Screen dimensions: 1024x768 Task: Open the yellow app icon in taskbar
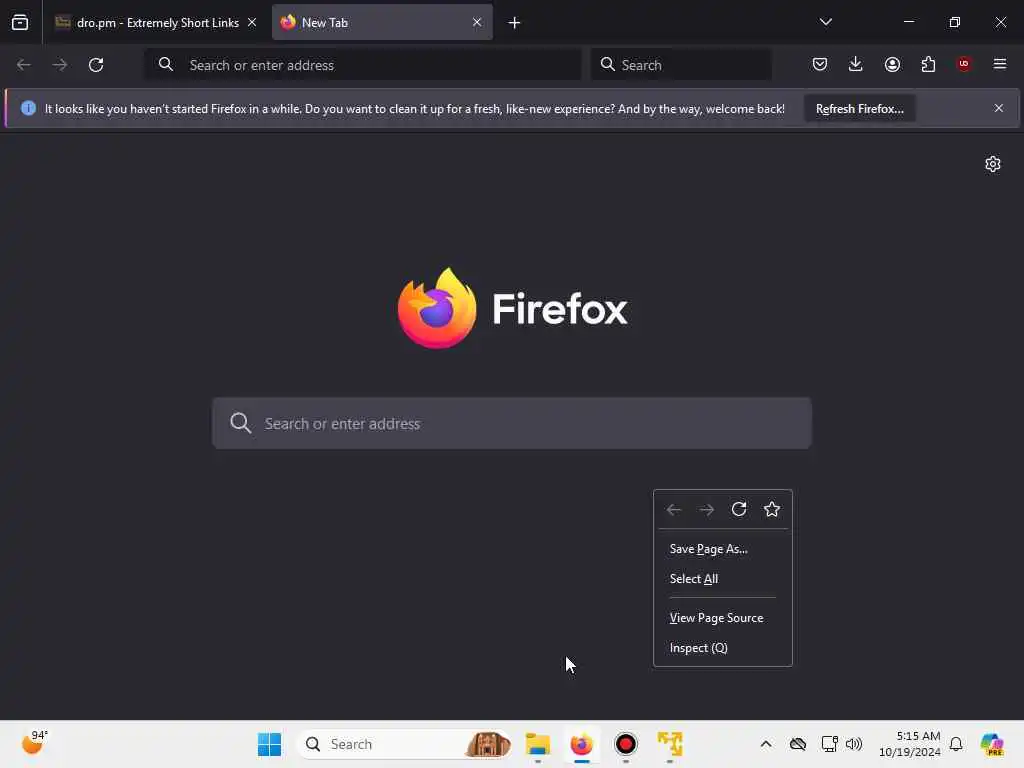click(x=670, y=744)
